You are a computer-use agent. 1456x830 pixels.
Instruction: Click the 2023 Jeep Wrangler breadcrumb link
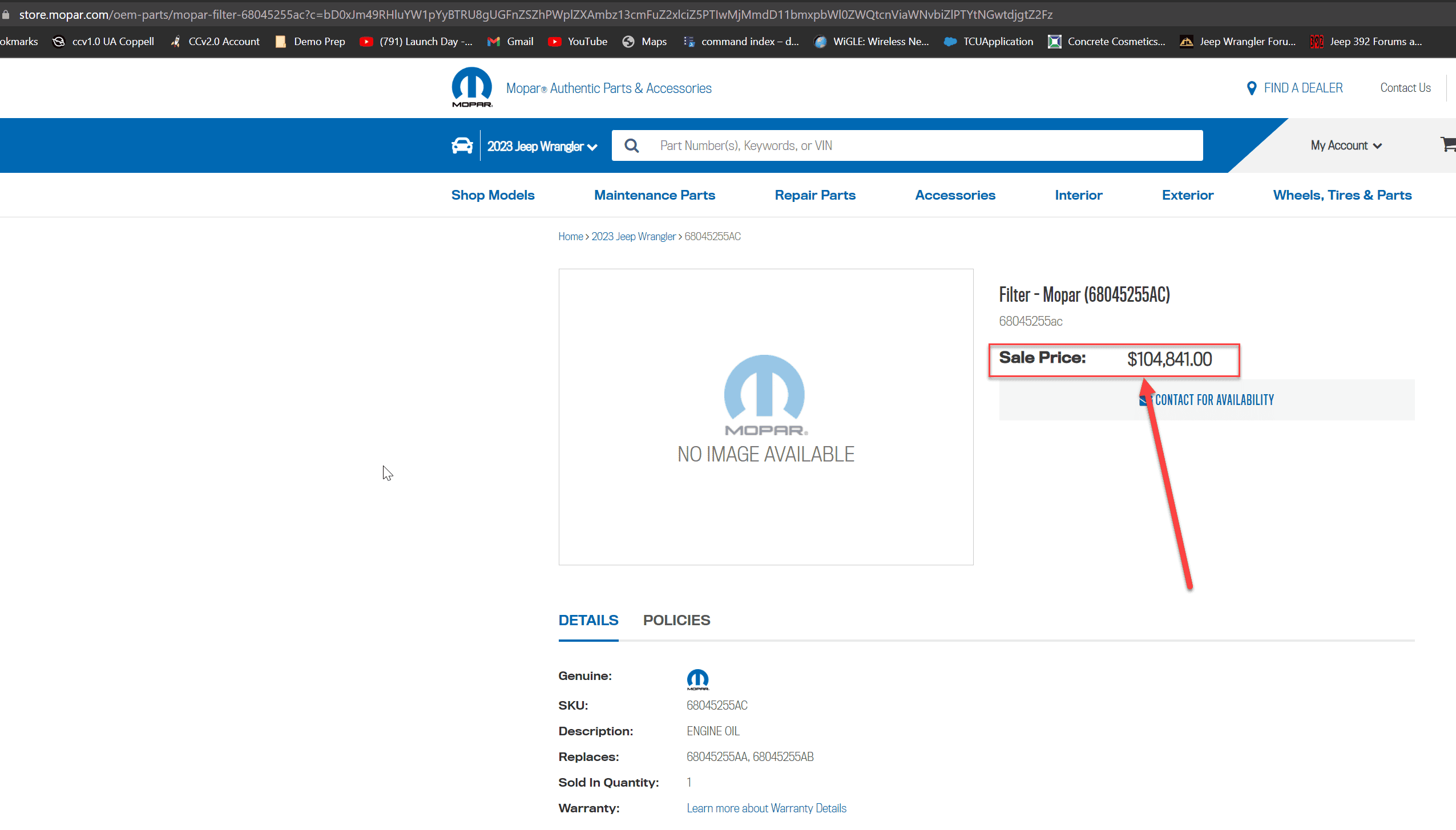pyautogui.click(x=634, y=237)
